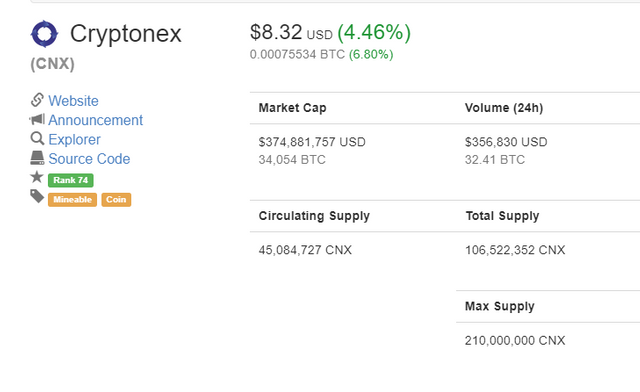Click the chain link icon beside Website
Viewport: 640px width, 392px height.
tap(37, 100)
